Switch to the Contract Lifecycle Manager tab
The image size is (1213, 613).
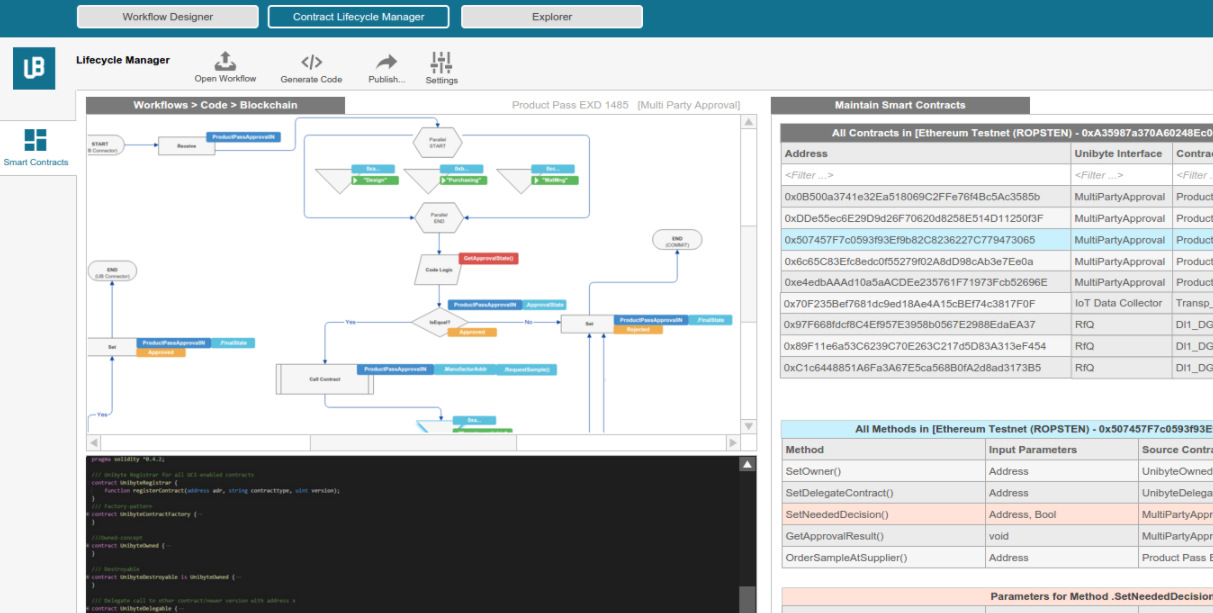(358, 17)
